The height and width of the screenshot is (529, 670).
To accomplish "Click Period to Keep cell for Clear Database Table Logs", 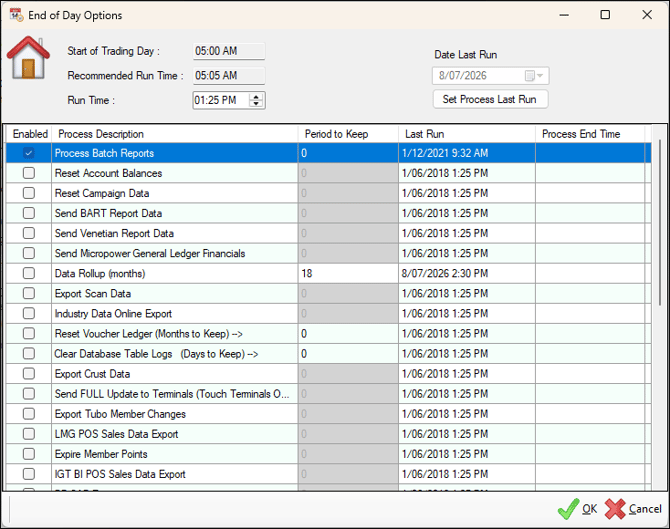I will tap(348, 354).
